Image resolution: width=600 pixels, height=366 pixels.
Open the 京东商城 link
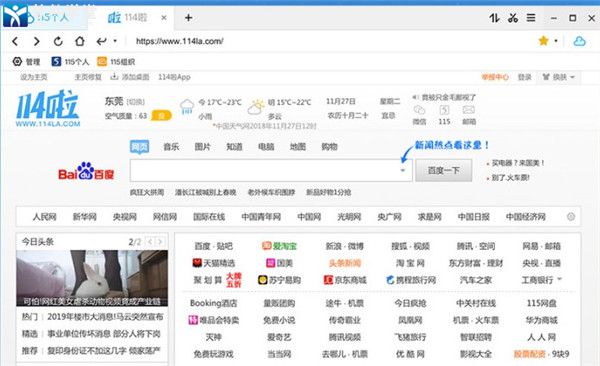[345, 280]
